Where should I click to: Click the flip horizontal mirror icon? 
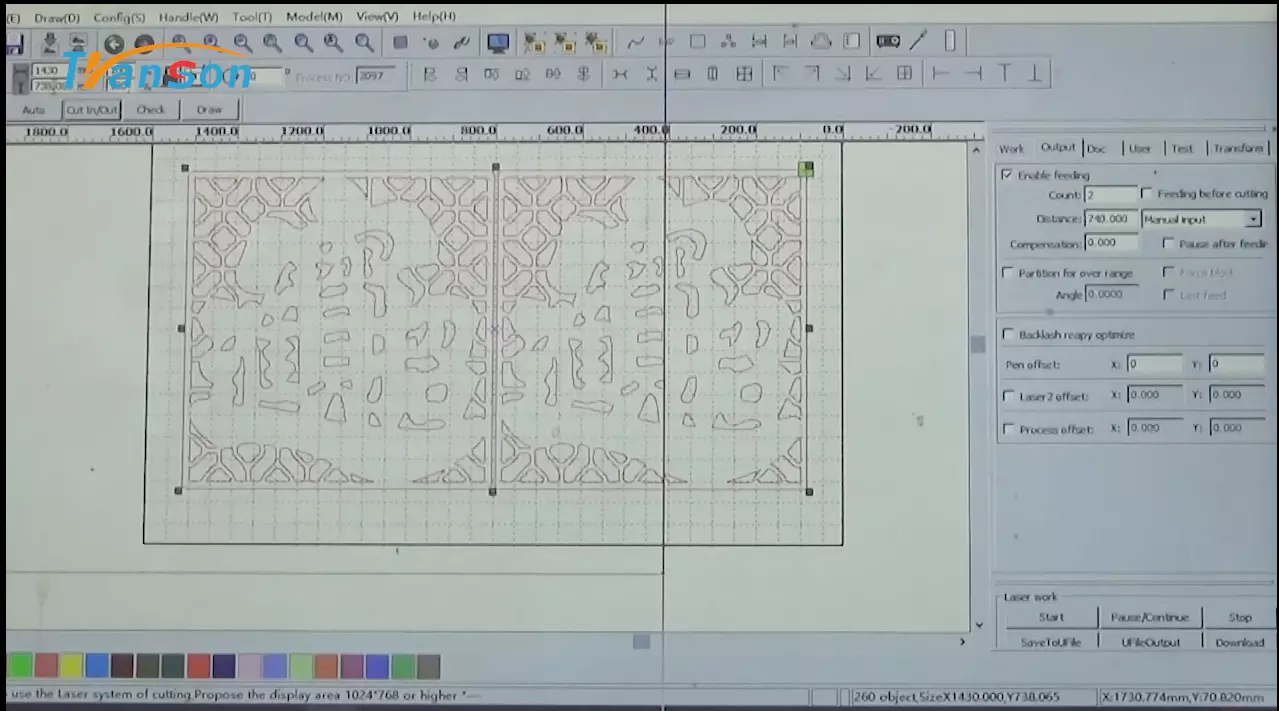[620, 74]
